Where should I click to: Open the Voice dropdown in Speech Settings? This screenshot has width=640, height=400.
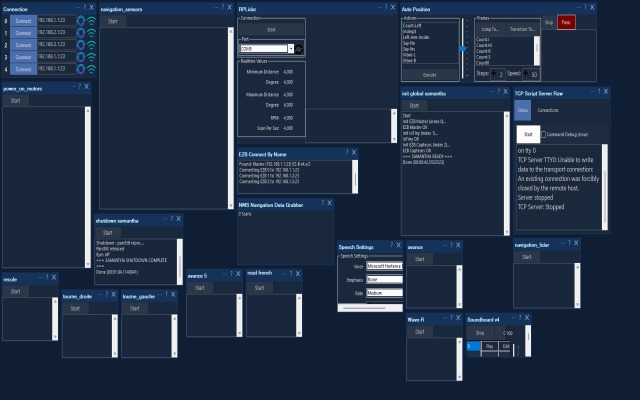coord(384,266)
